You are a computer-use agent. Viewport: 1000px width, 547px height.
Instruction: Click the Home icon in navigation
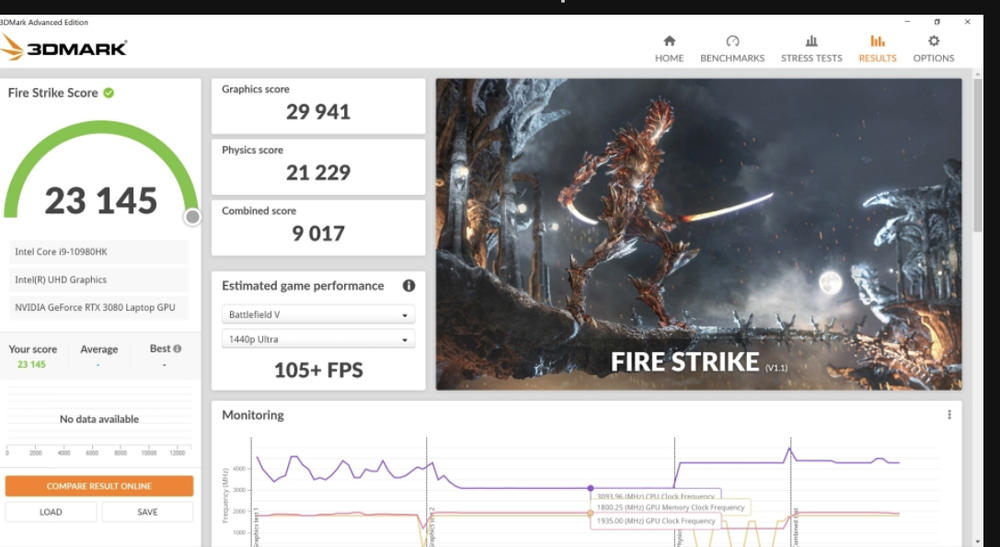(669, 41)
